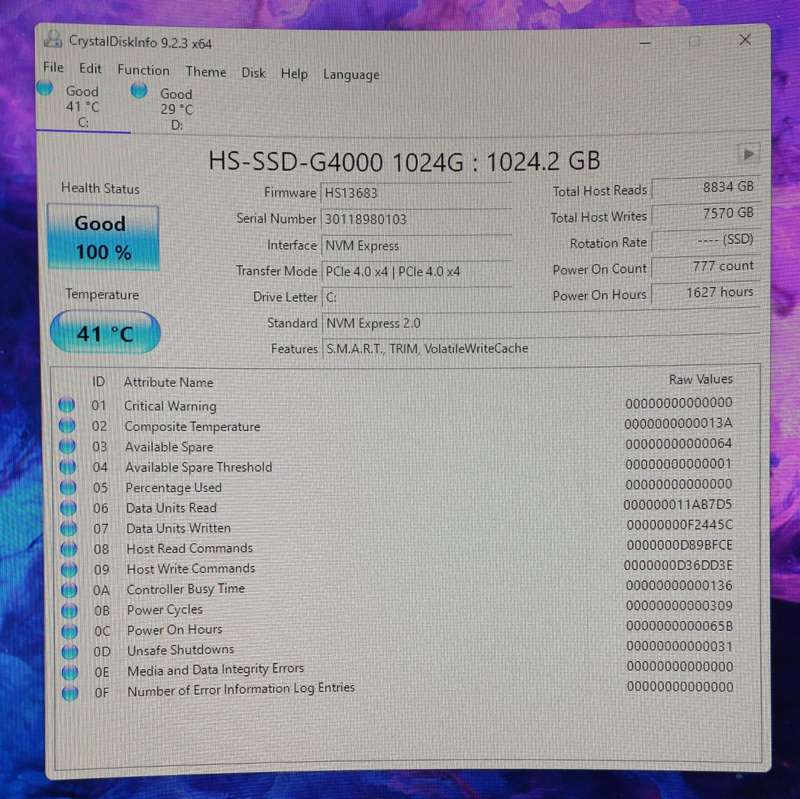Click the status icon for Power On Hours row

point(70,631)
